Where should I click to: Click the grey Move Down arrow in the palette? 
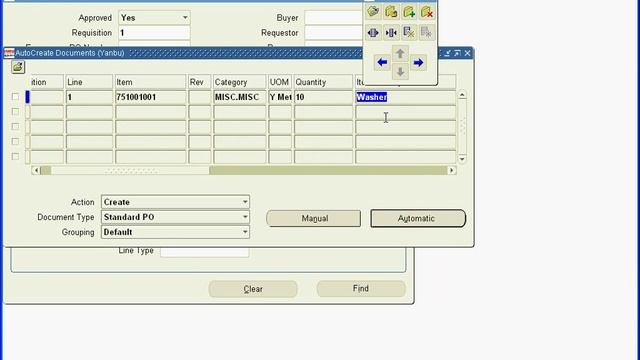click(x=400, y=72)
